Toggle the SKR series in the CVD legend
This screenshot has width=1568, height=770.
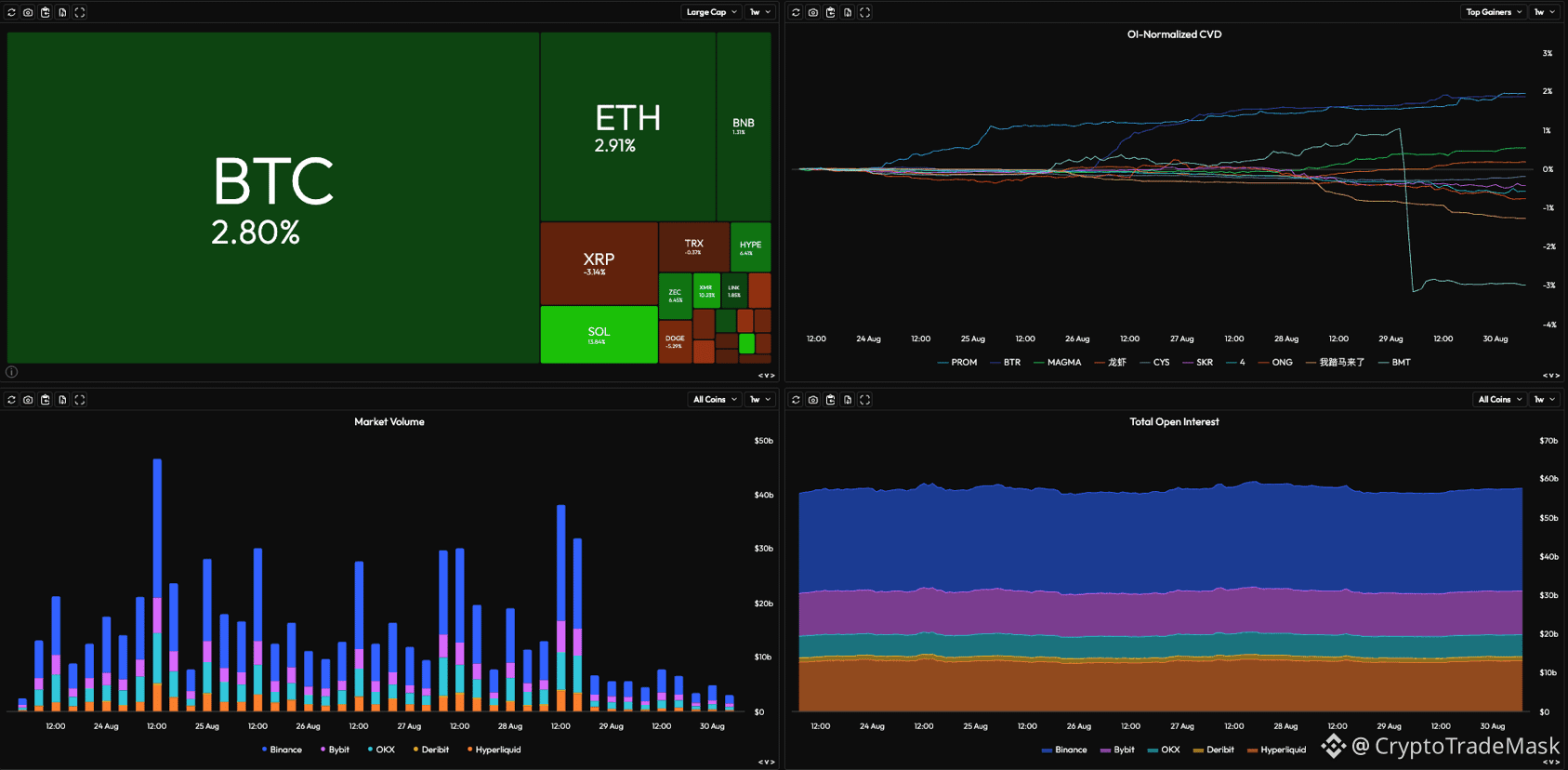pyautogui.click(x=1198, y=363)
